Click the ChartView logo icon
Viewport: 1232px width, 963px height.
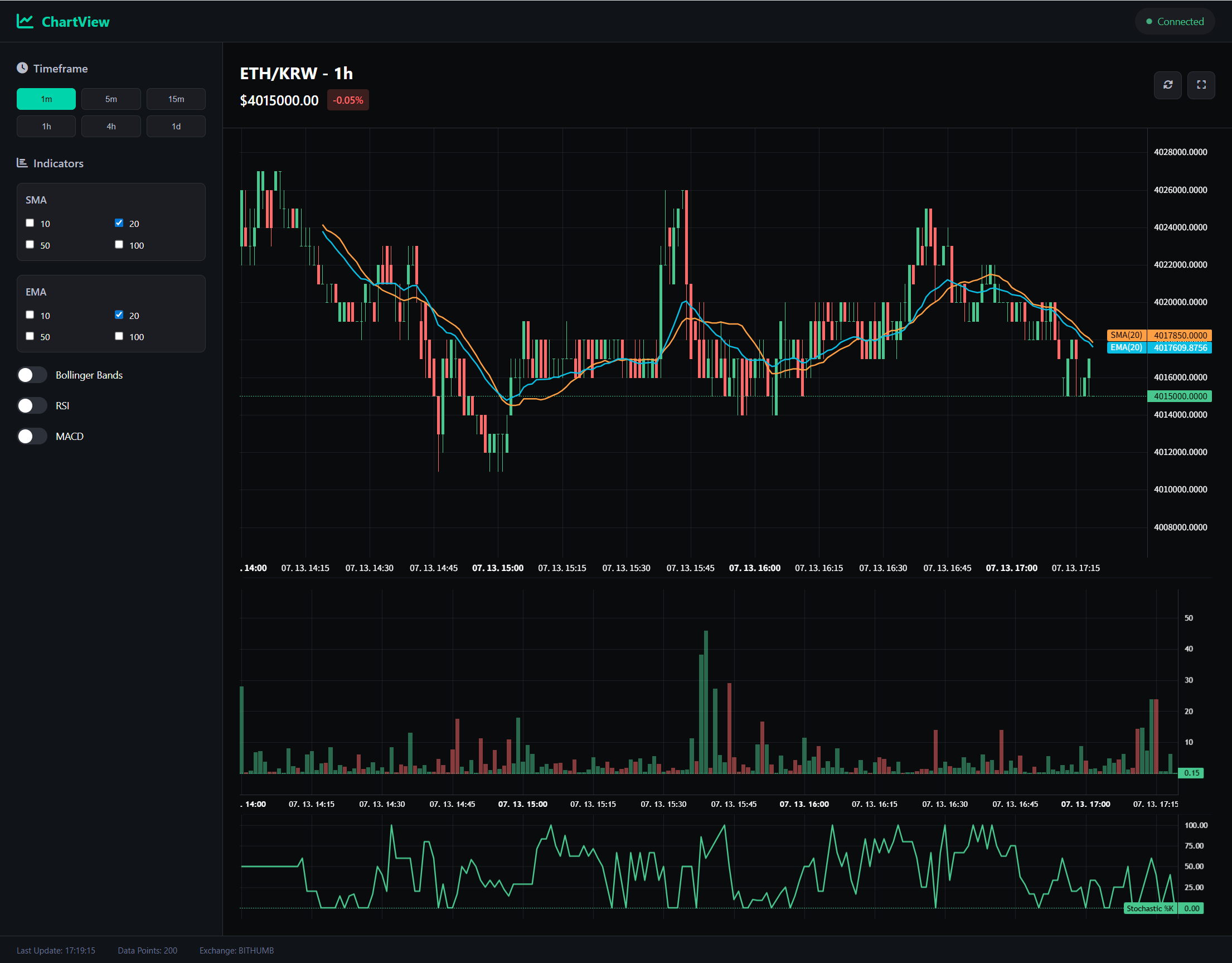[25, 21]
